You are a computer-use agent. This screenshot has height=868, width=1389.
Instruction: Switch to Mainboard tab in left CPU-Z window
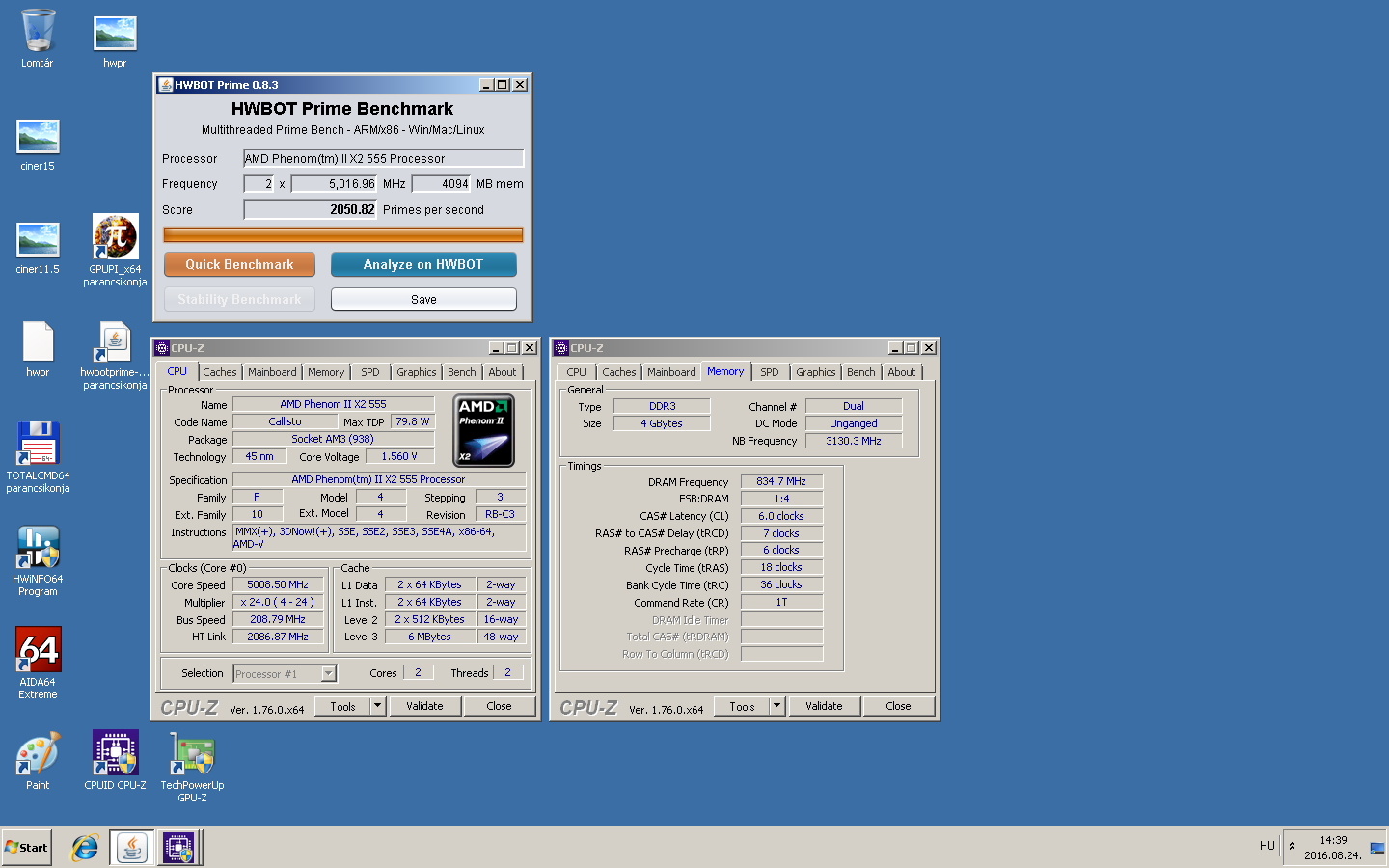(x=272, y=372)
